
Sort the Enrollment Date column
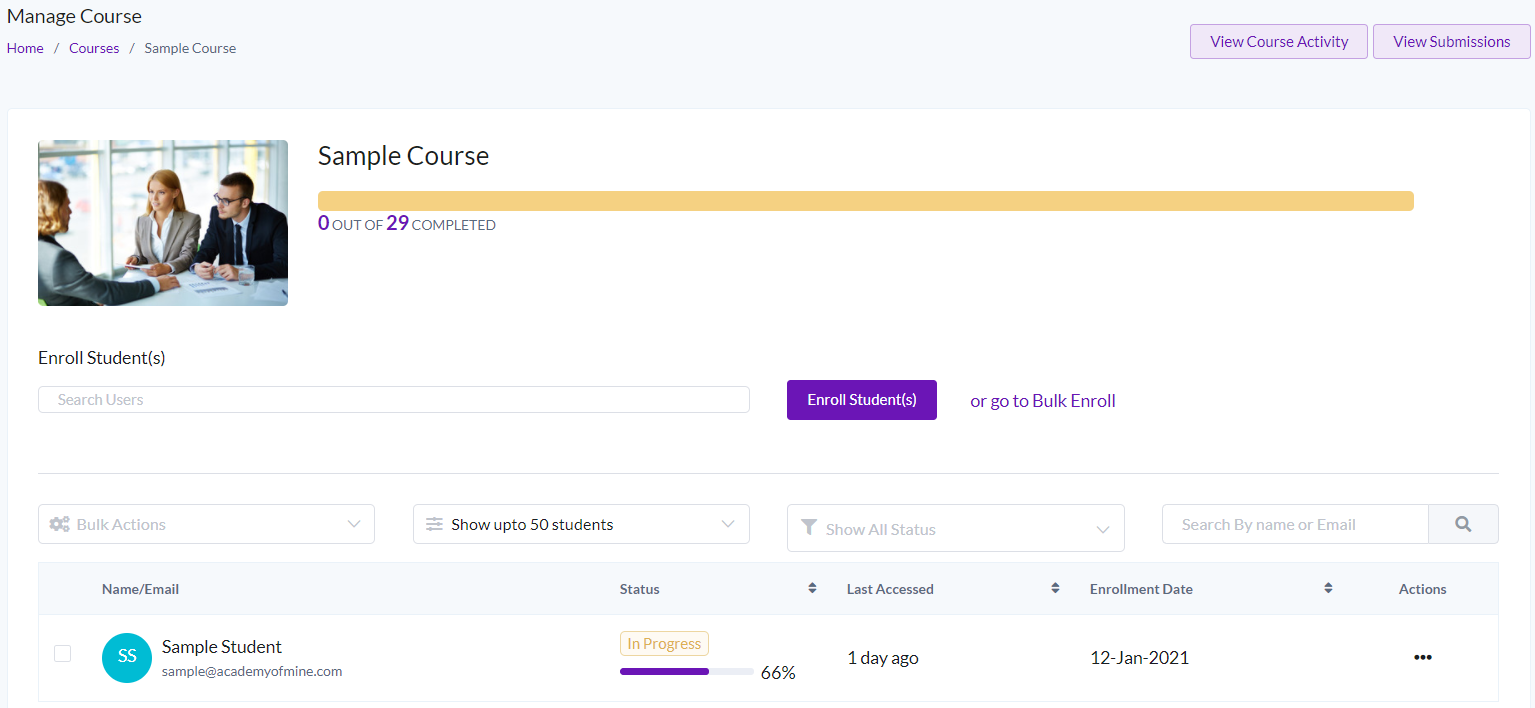click(1328, 588)
